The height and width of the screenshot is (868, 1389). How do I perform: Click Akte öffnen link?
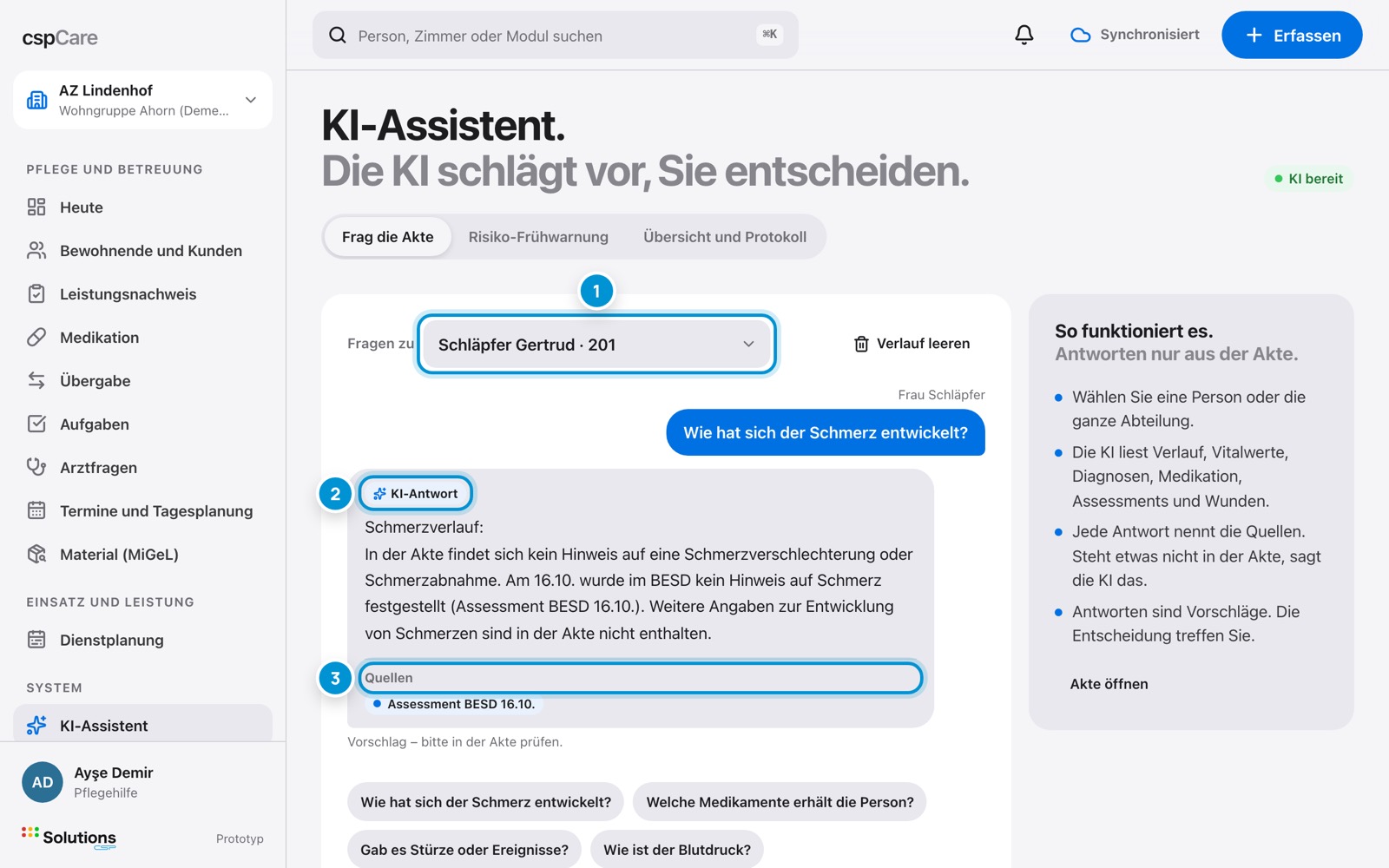1109,684
